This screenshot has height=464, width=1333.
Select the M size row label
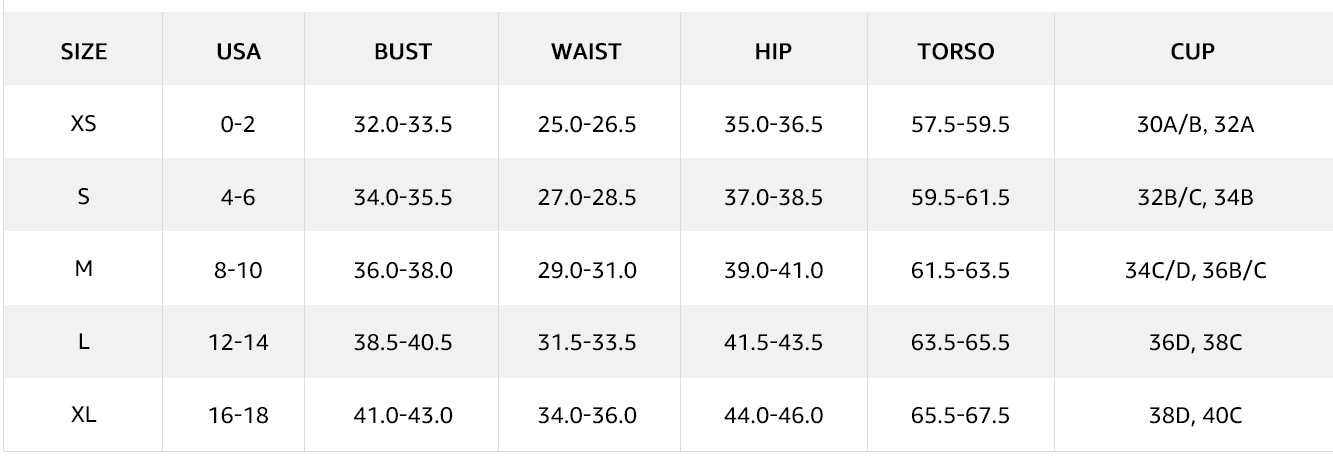coord(84,270)
